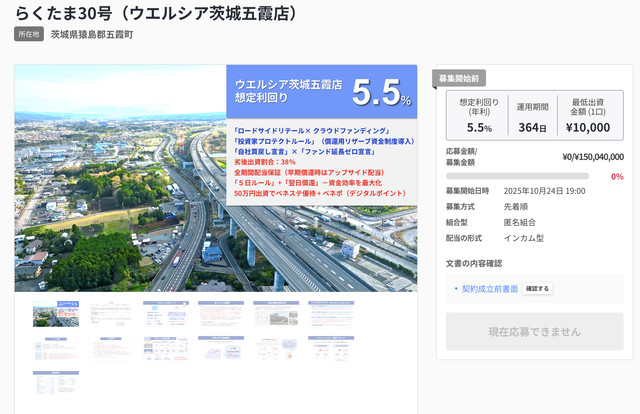Click the 文書の内容確認 heading

click(473, 263)
